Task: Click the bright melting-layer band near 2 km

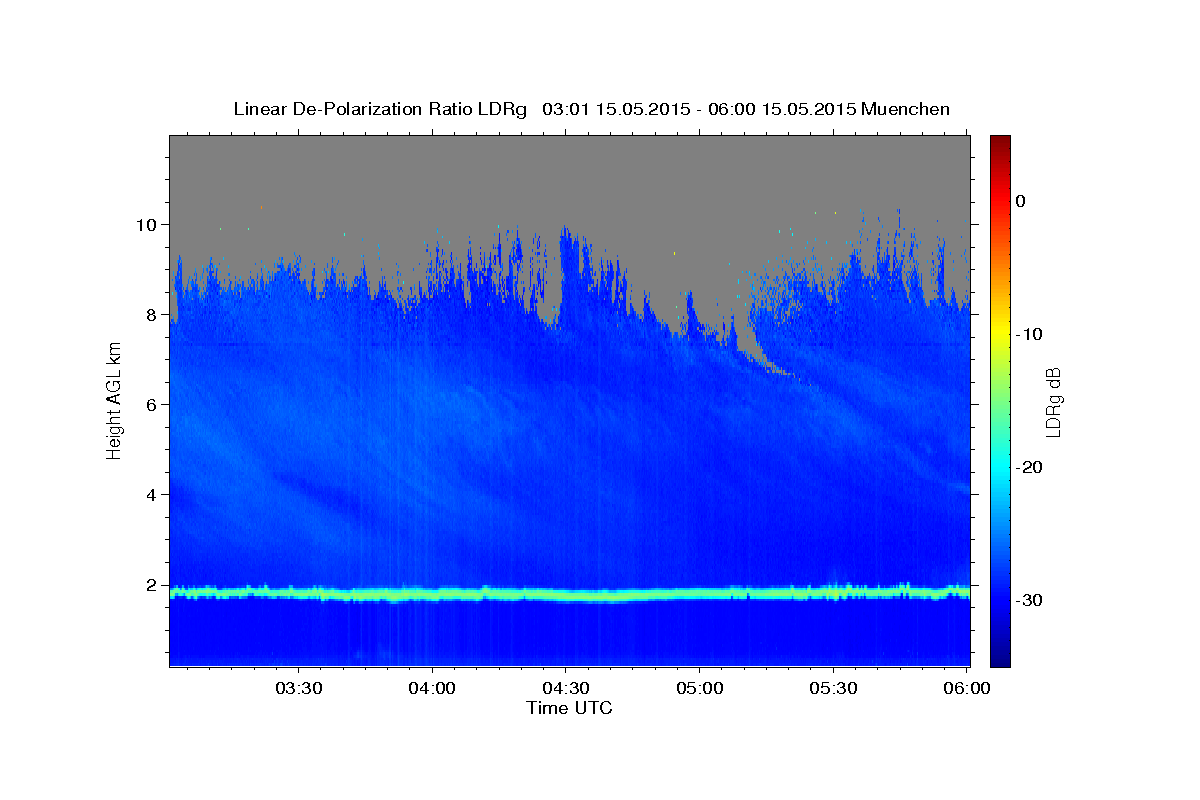Action: (570, 594)
